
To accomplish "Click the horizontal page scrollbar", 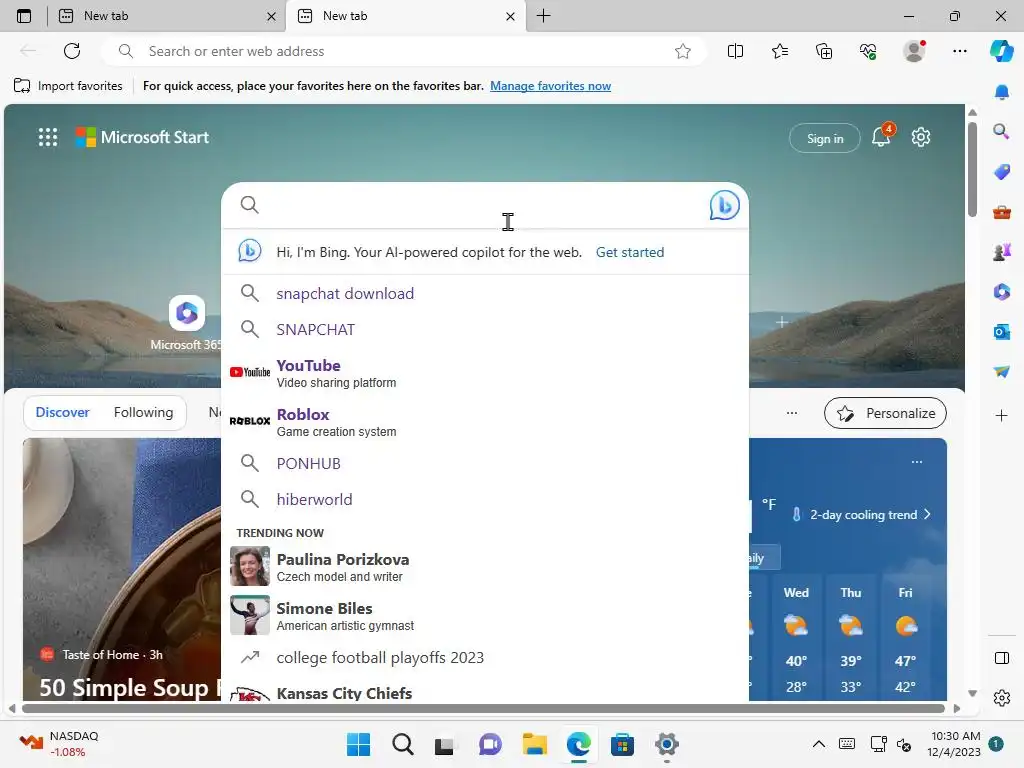I will 483,709.
